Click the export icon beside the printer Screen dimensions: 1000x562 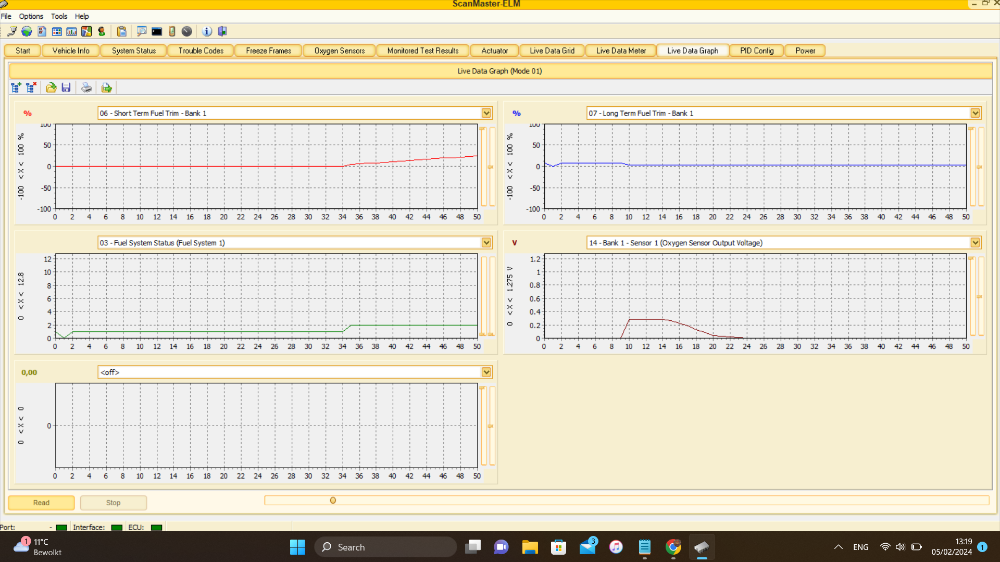click(106, 88)
